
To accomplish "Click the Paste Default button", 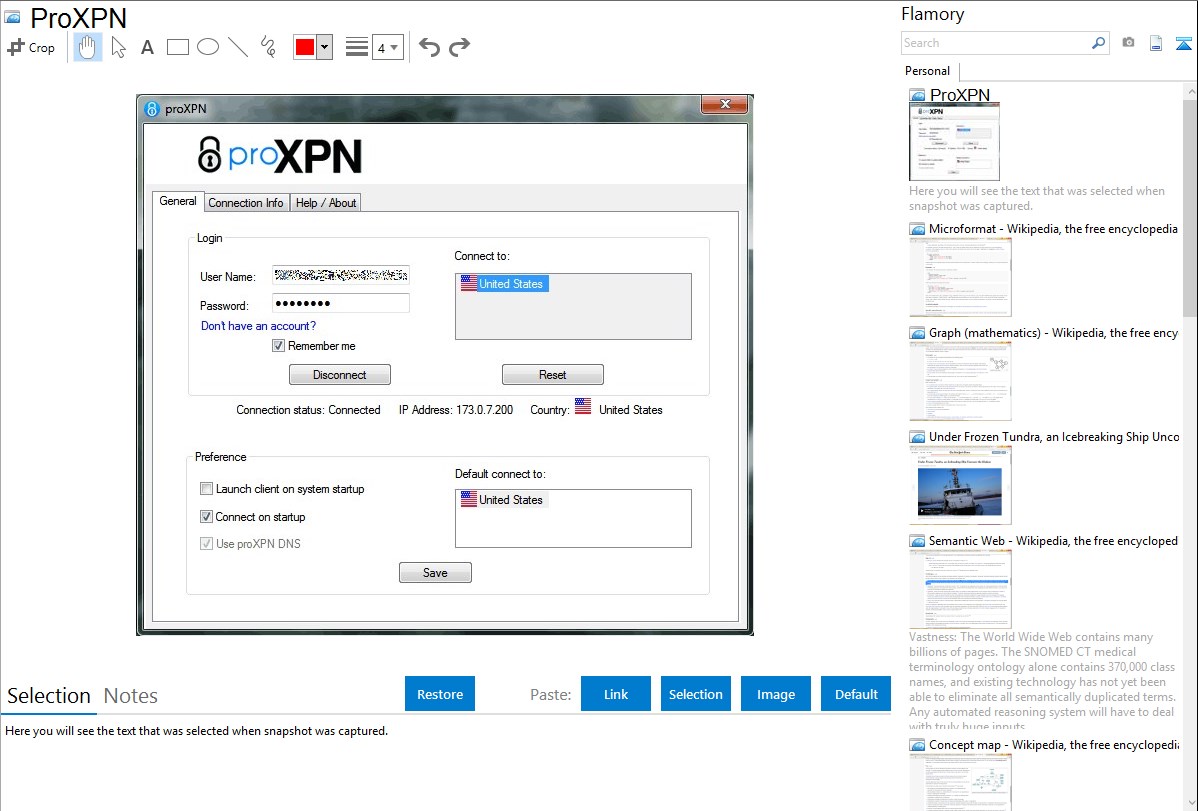I will click(856, 694).
